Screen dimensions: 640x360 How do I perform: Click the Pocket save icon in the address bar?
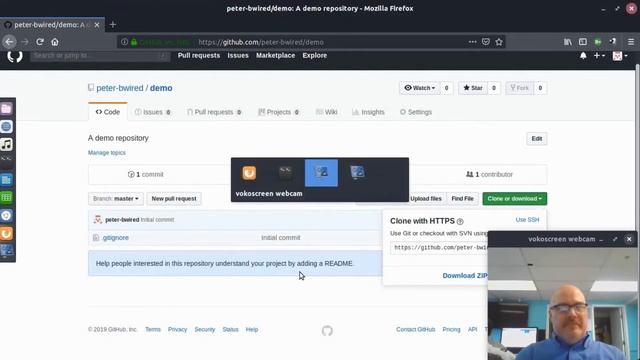(486, 42)
